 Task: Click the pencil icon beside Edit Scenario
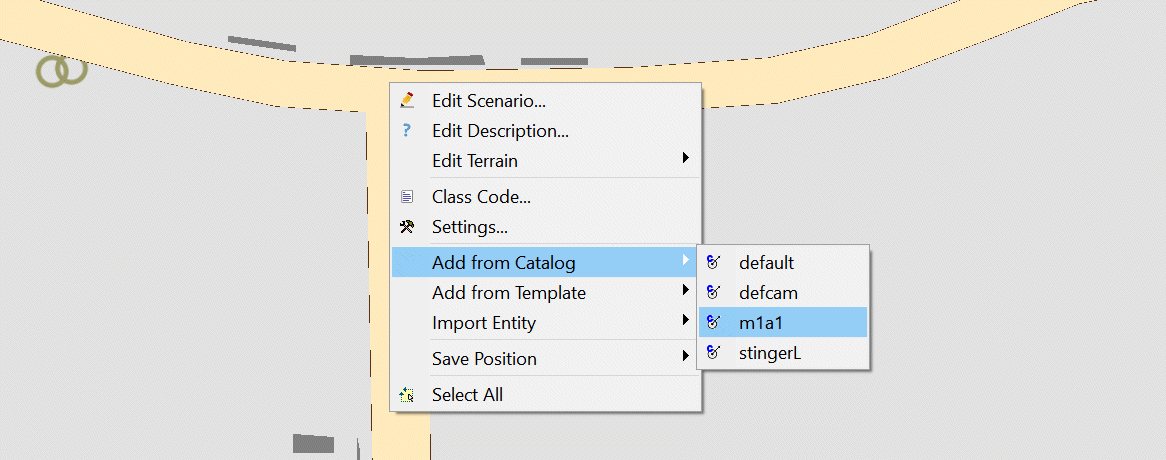(406, 100)
